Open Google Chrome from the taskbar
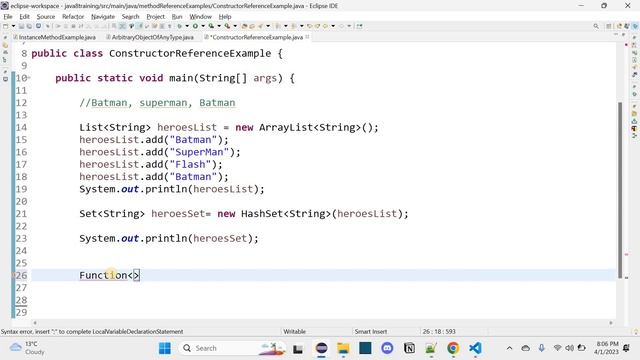This screenshot has width=640, height=360. pos(453,348)
